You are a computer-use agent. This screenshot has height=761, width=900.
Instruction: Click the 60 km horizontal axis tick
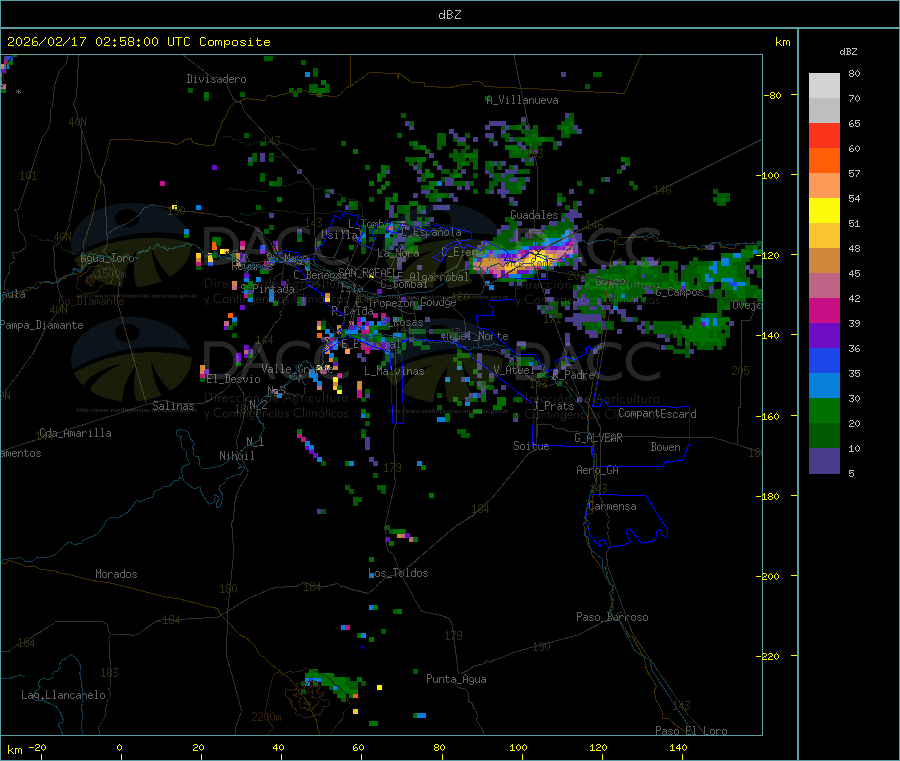(358, 747)
